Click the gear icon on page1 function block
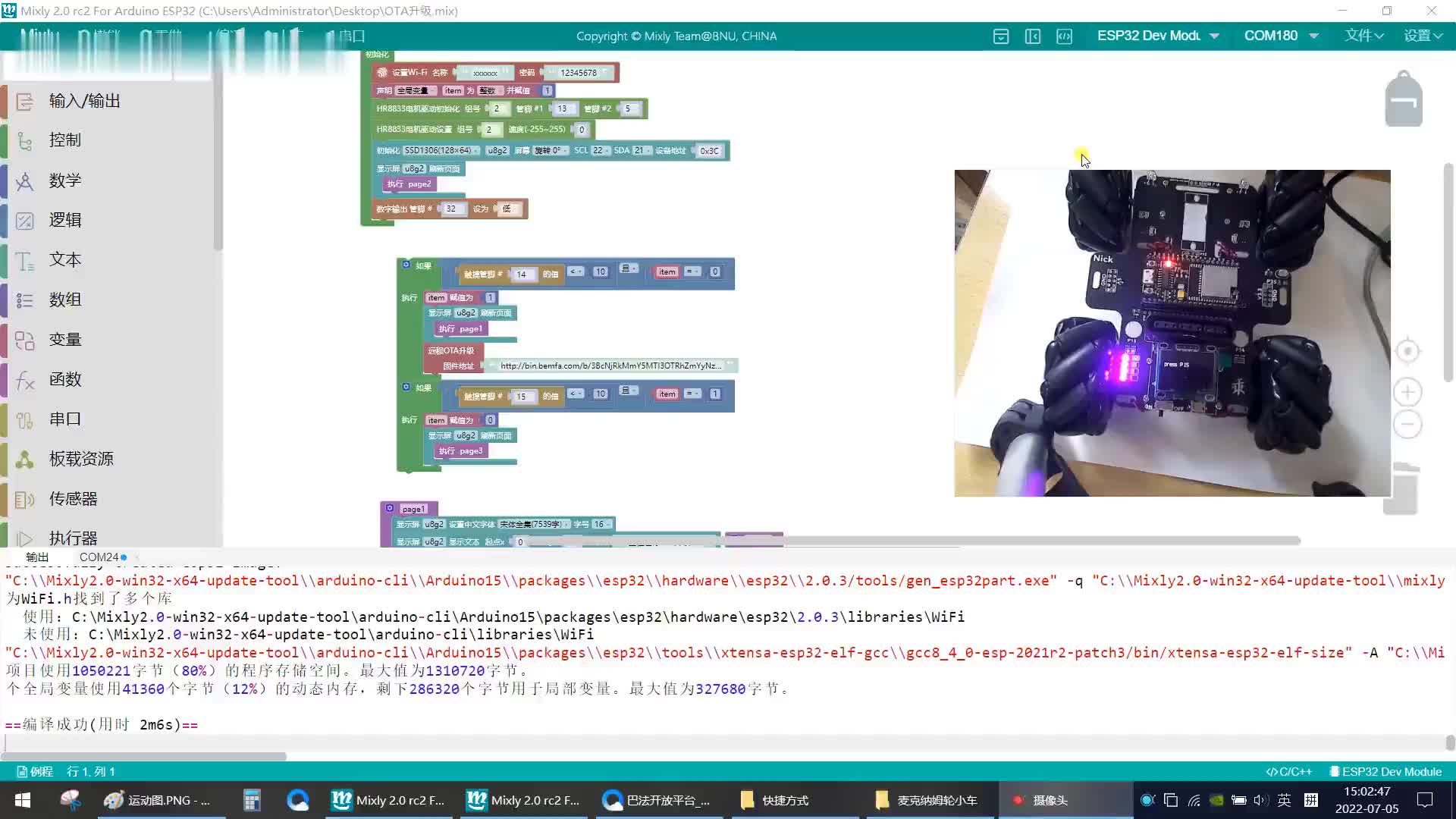The image size is (1456, 819). click(389, 508)
